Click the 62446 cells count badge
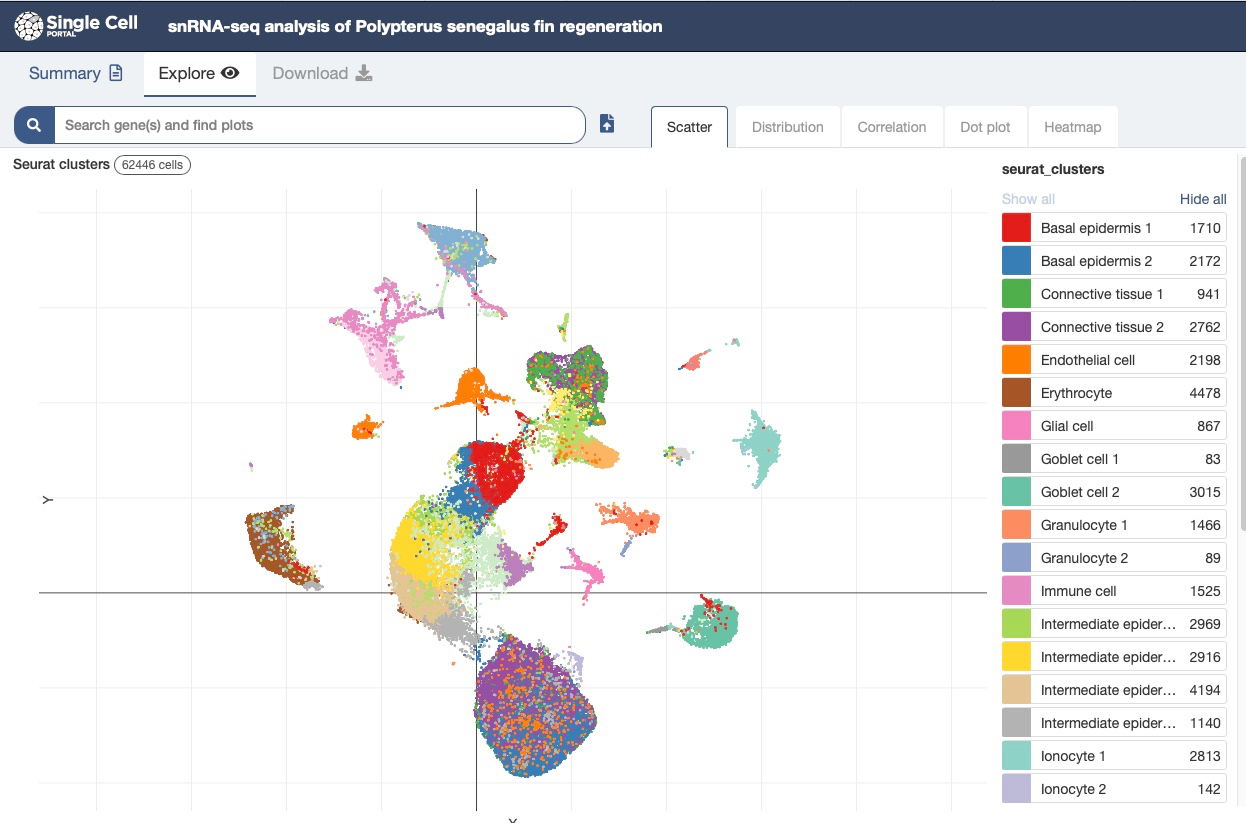The image size is (1246, 823). [x=152, y=165]
